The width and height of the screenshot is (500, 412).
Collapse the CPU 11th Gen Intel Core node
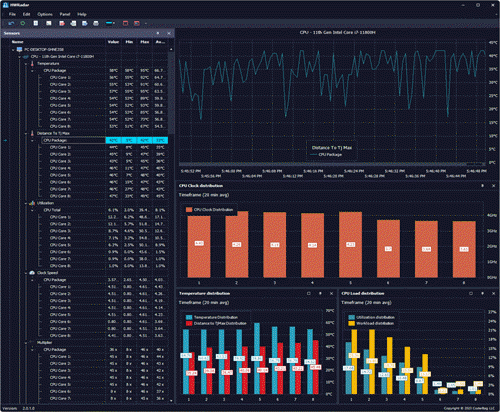(x=20, y=57)
